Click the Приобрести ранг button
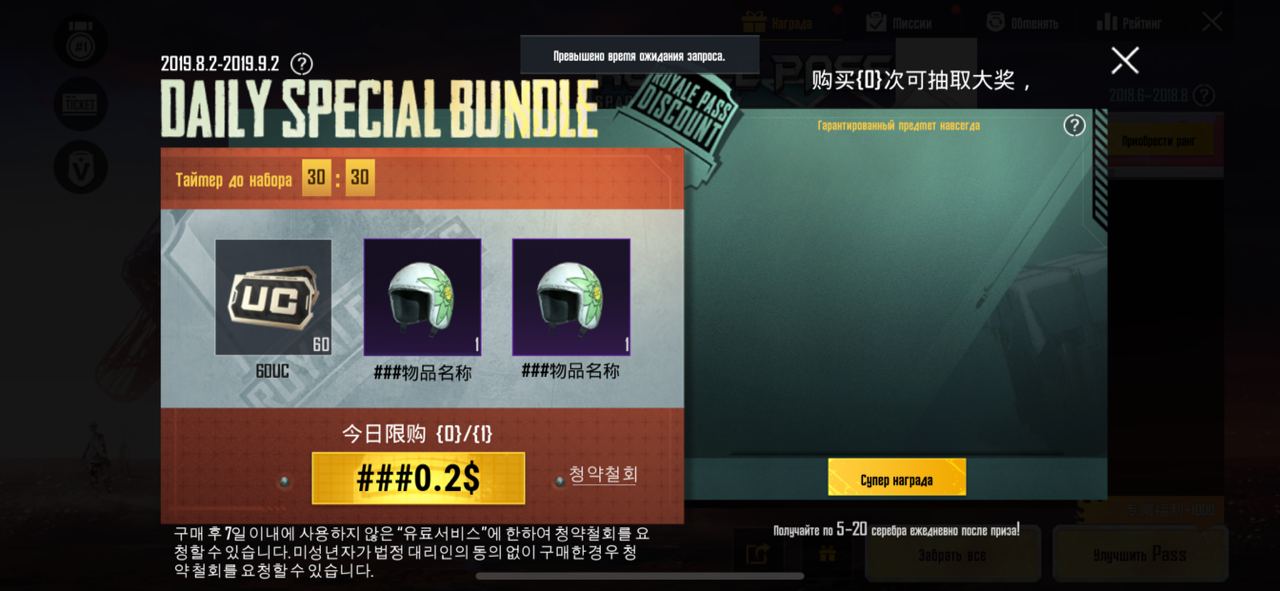 pyautogui.click(x=1158, y=141)
